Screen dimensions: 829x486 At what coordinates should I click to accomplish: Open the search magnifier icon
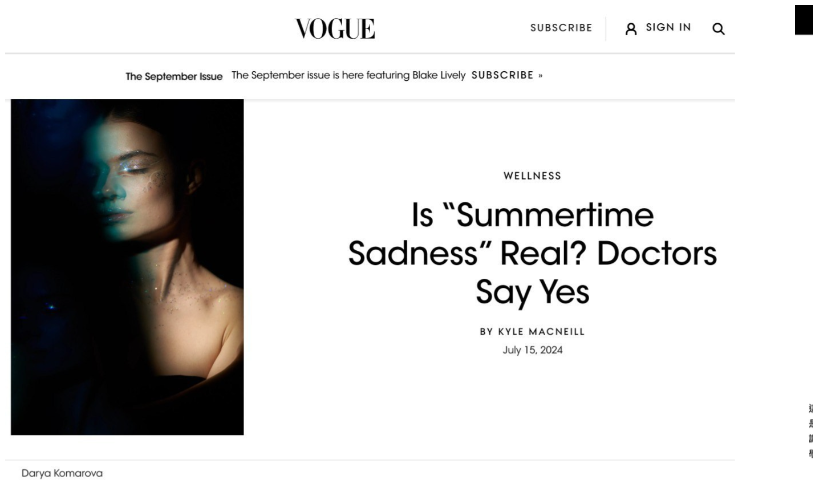[718, 29]
